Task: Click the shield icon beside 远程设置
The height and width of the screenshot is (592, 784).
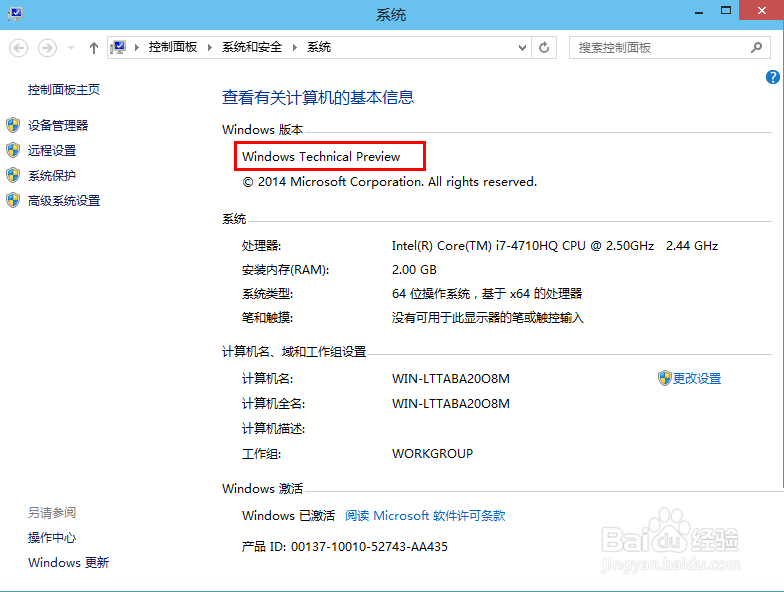Action: tap(14, 150)
